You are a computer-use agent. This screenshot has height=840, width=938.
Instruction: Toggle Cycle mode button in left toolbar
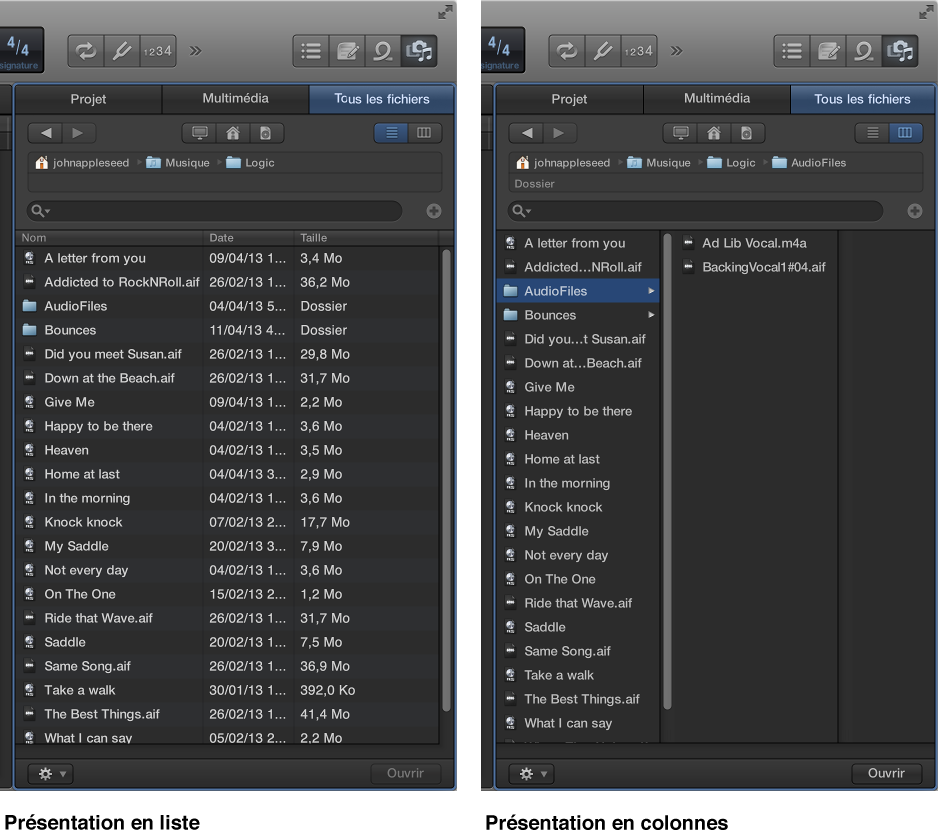click(87, 51)
